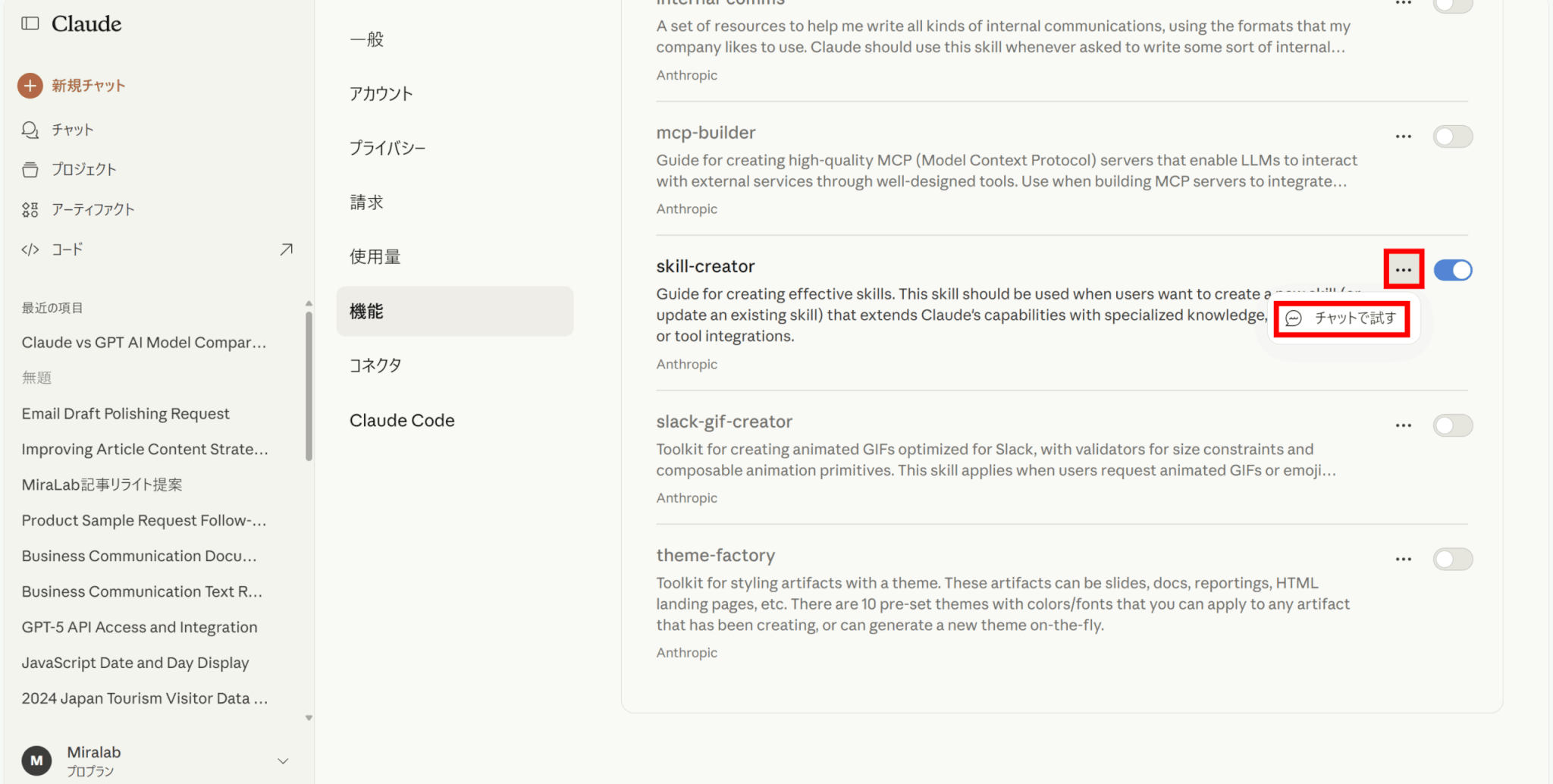The height and width of the screenshot is (784, 1553).
Task: Disable the skill-creator toggle
Action: tap(1452, 270)
